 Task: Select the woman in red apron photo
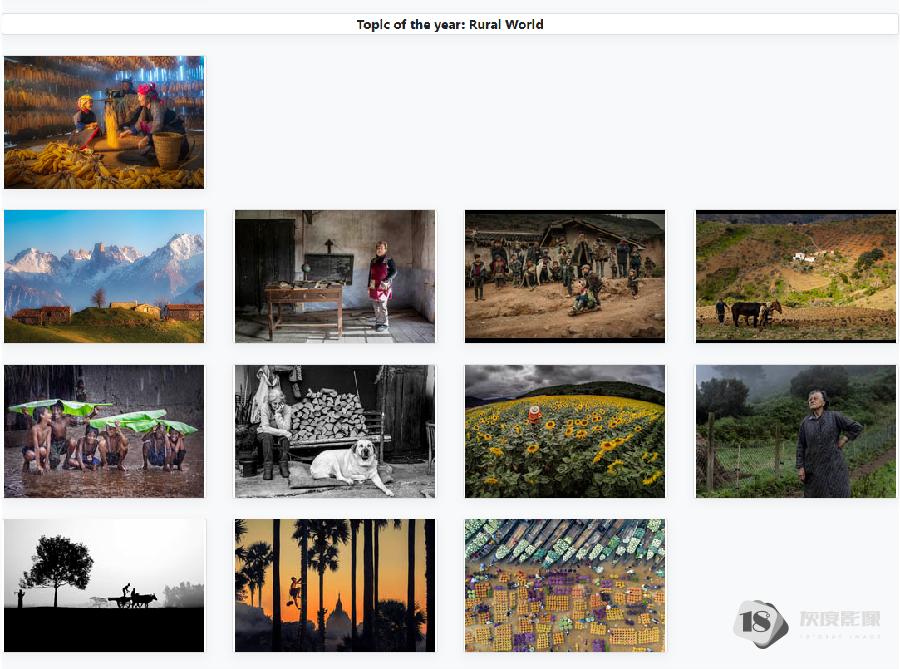(335, 276)
